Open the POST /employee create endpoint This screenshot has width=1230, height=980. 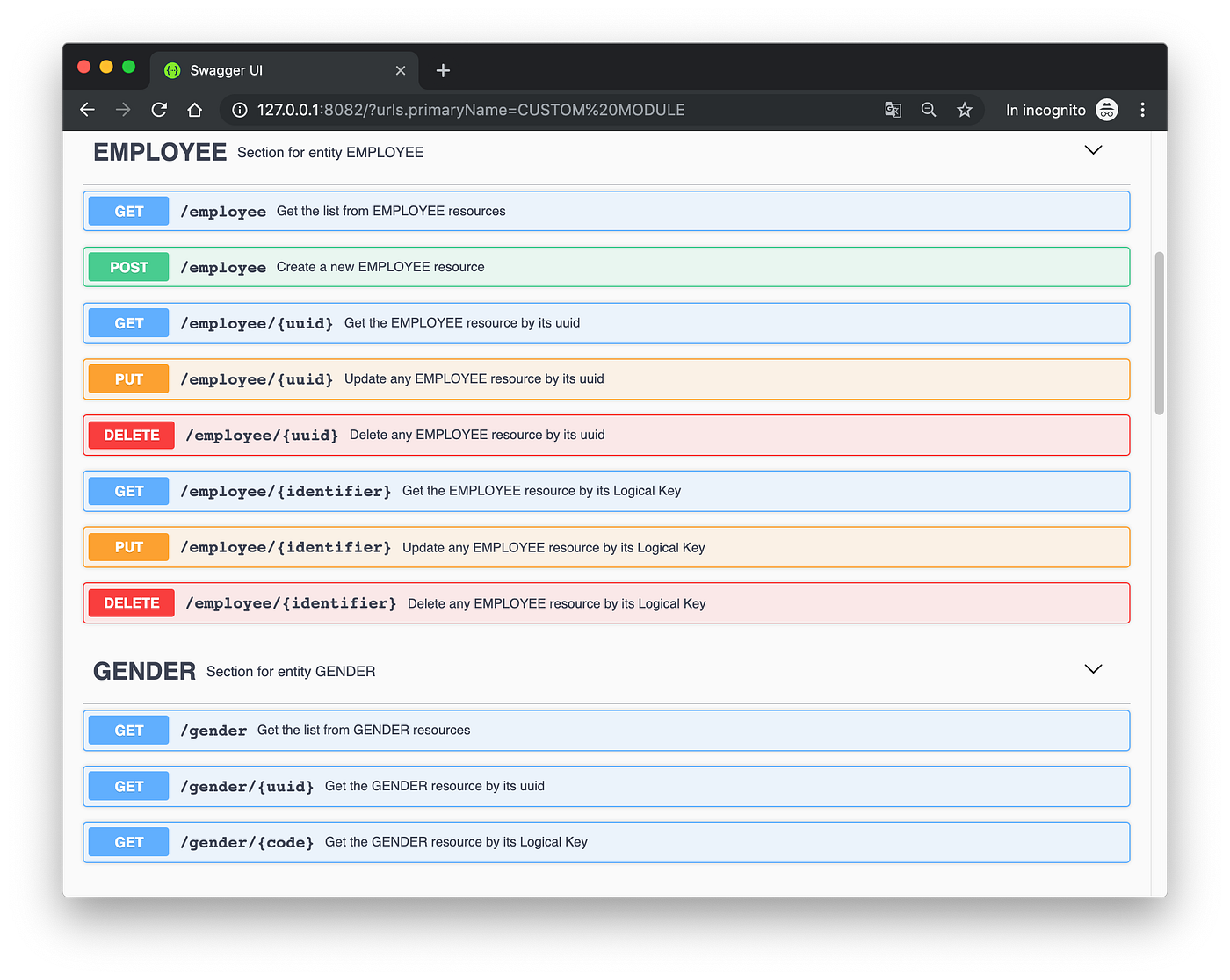pyautogui.click(x=606, y=266)
